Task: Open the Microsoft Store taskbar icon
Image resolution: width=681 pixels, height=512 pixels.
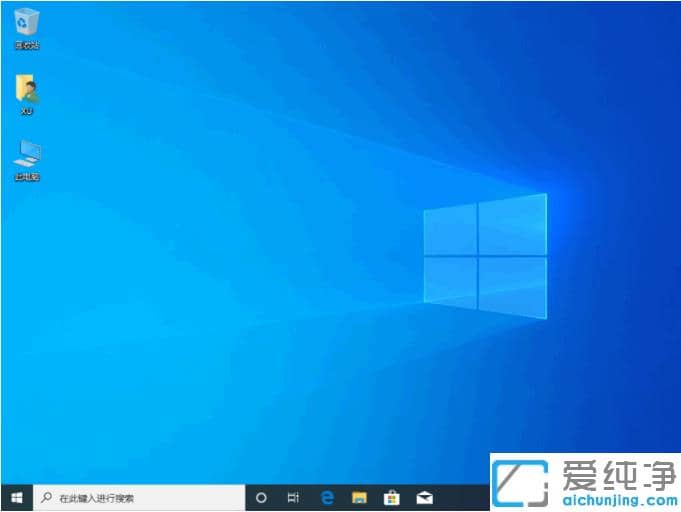Action: (392, 497)
